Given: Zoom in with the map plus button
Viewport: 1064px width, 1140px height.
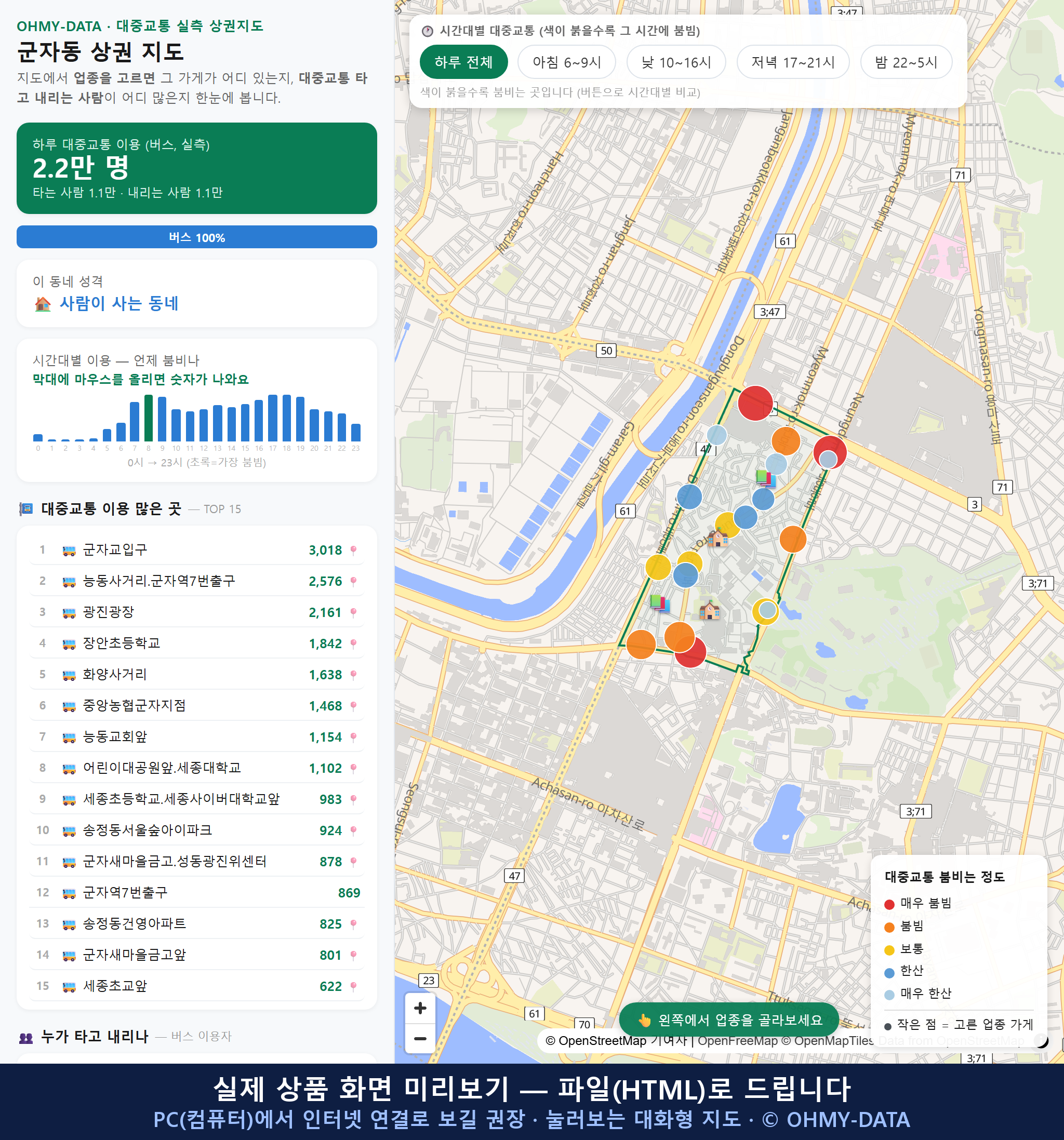Looking at the screenshot, I should point(420,1008).
